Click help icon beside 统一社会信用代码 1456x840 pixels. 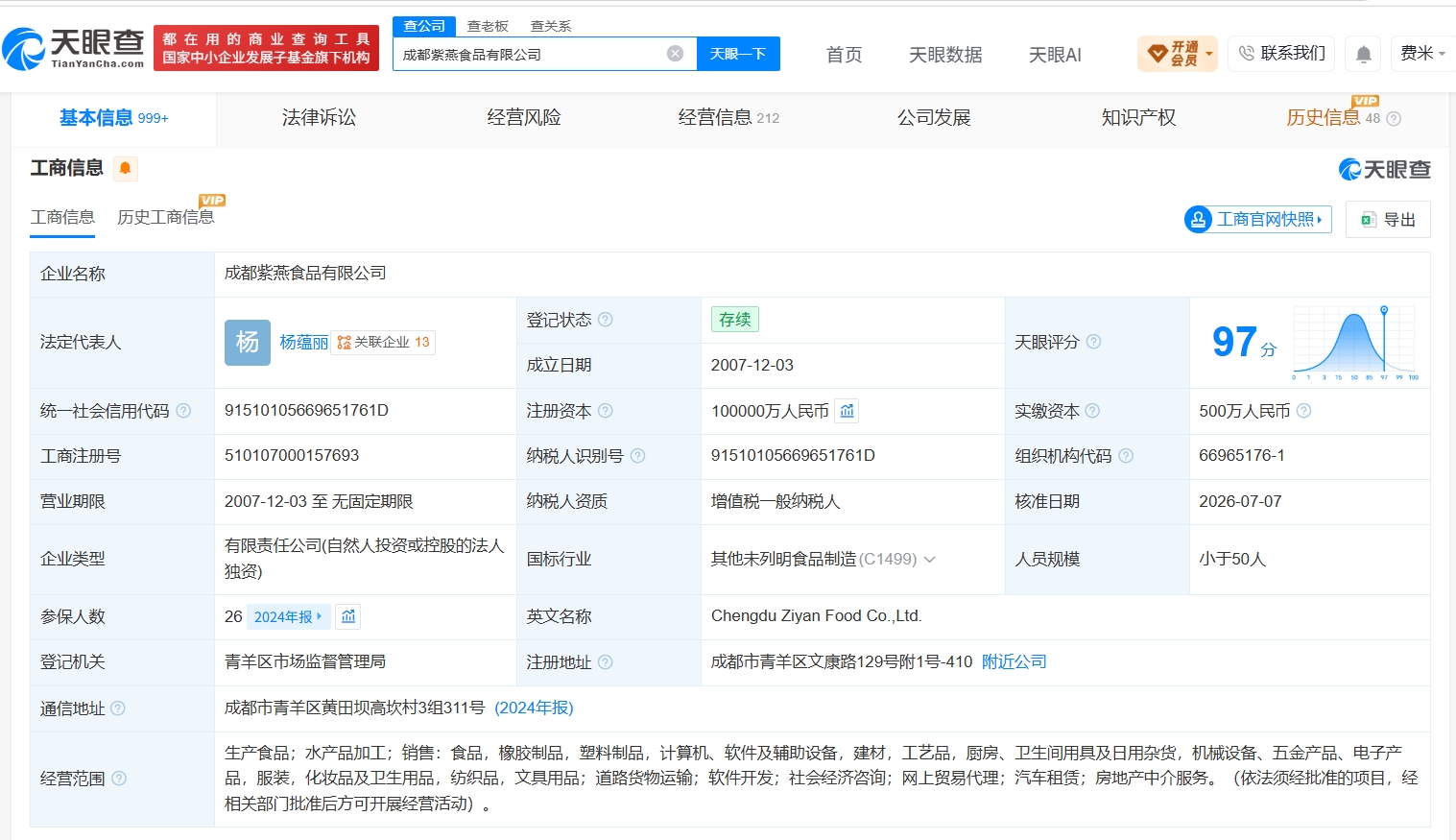183,411
